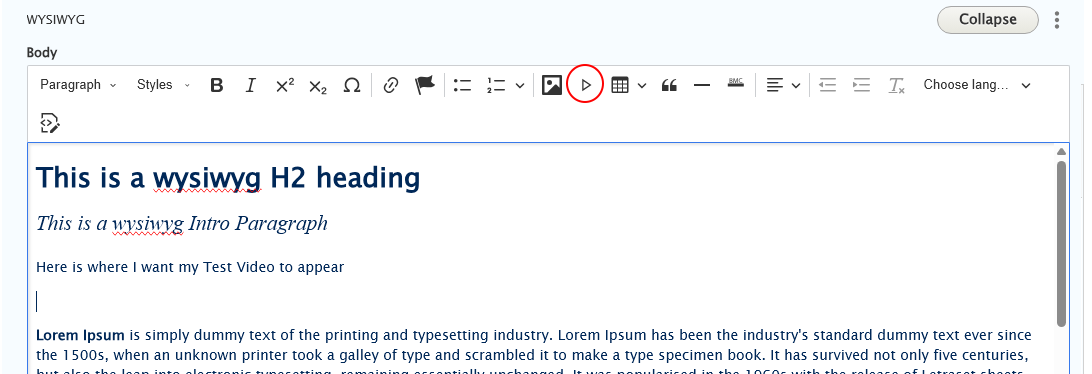Viewport: 1092px width, 374px height.
Task: Decrease indent of the paragraph
Action: (x=827, y=86)
